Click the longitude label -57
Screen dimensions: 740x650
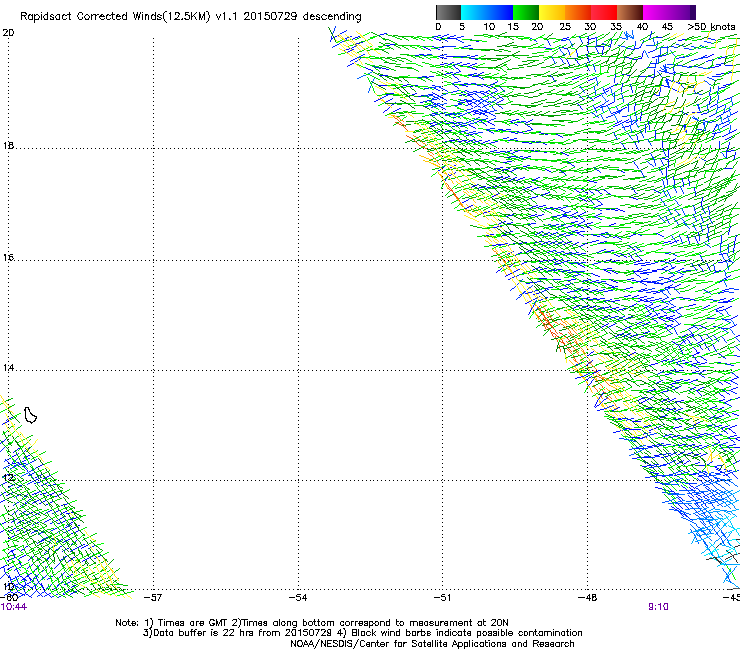(x=153, y=598)
